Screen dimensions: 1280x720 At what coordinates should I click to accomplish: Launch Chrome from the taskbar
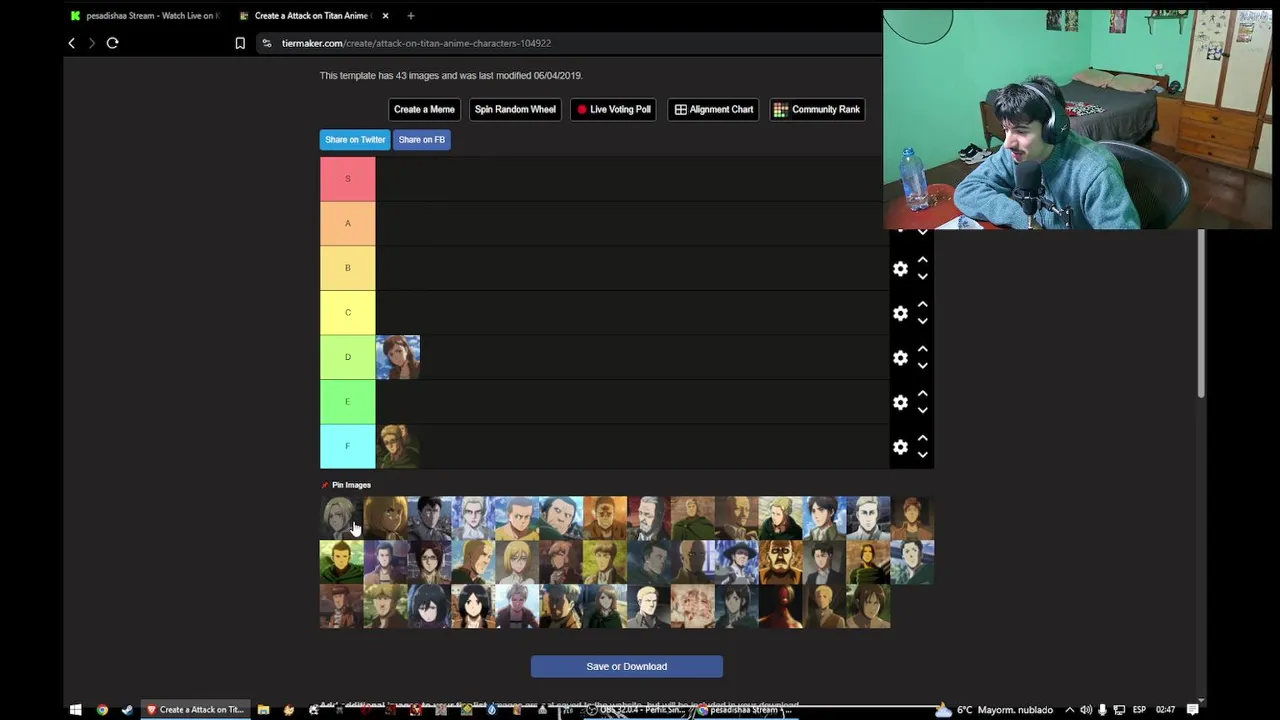coord(102,710)
